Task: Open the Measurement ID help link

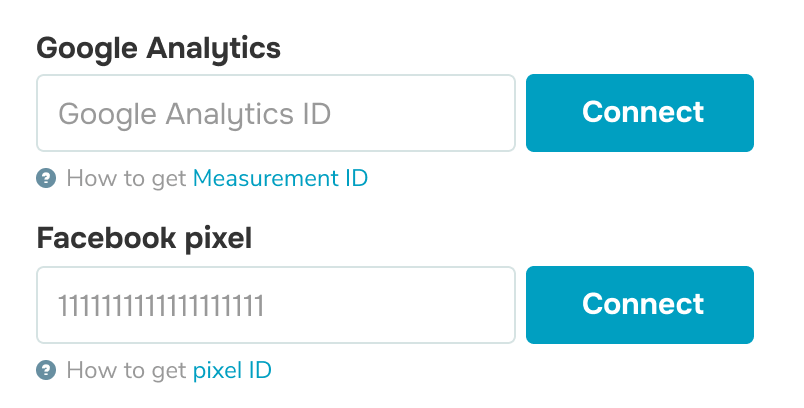Action: 280,178
